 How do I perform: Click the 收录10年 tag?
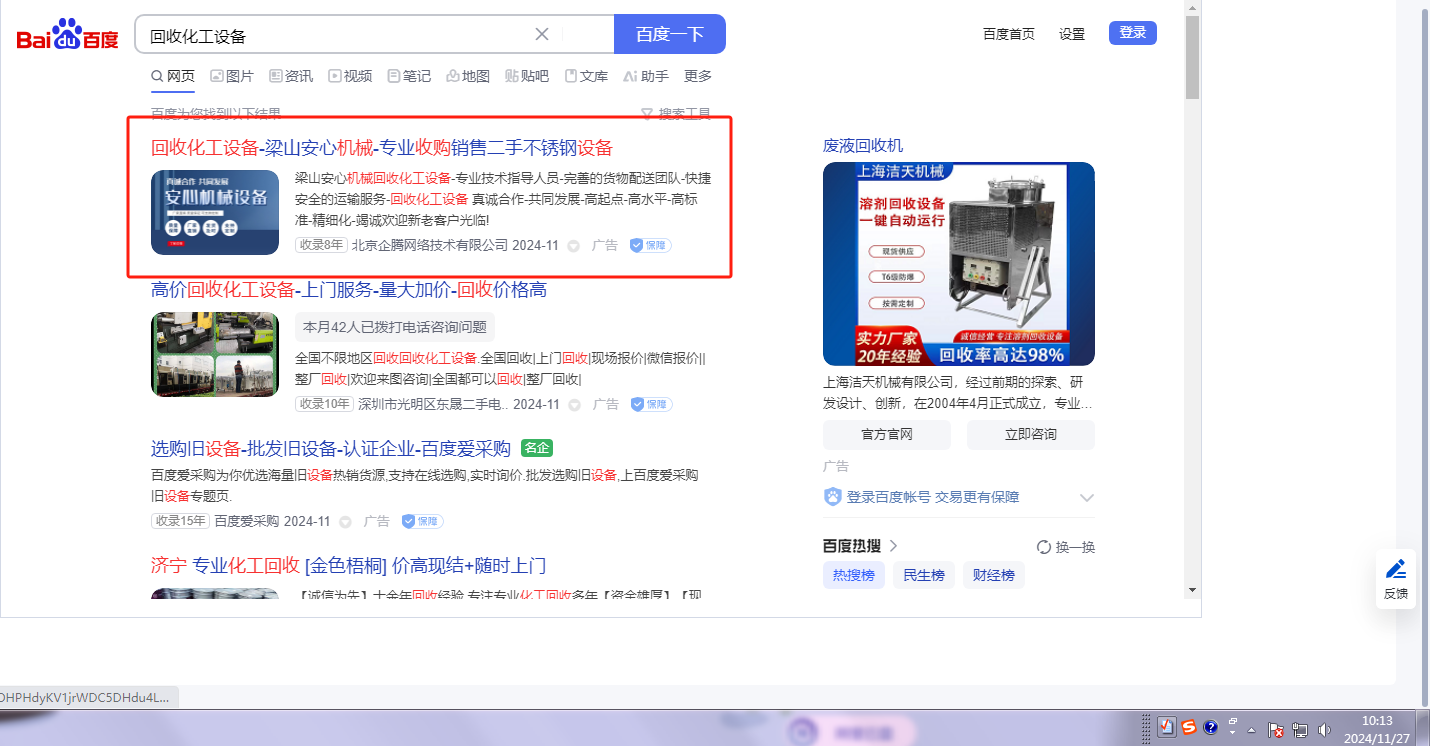tap(325, 404)
